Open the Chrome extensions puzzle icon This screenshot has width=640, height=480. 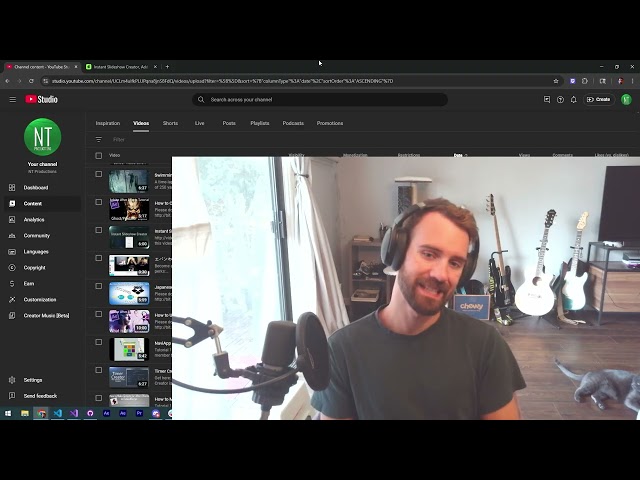tap(585, 81)
